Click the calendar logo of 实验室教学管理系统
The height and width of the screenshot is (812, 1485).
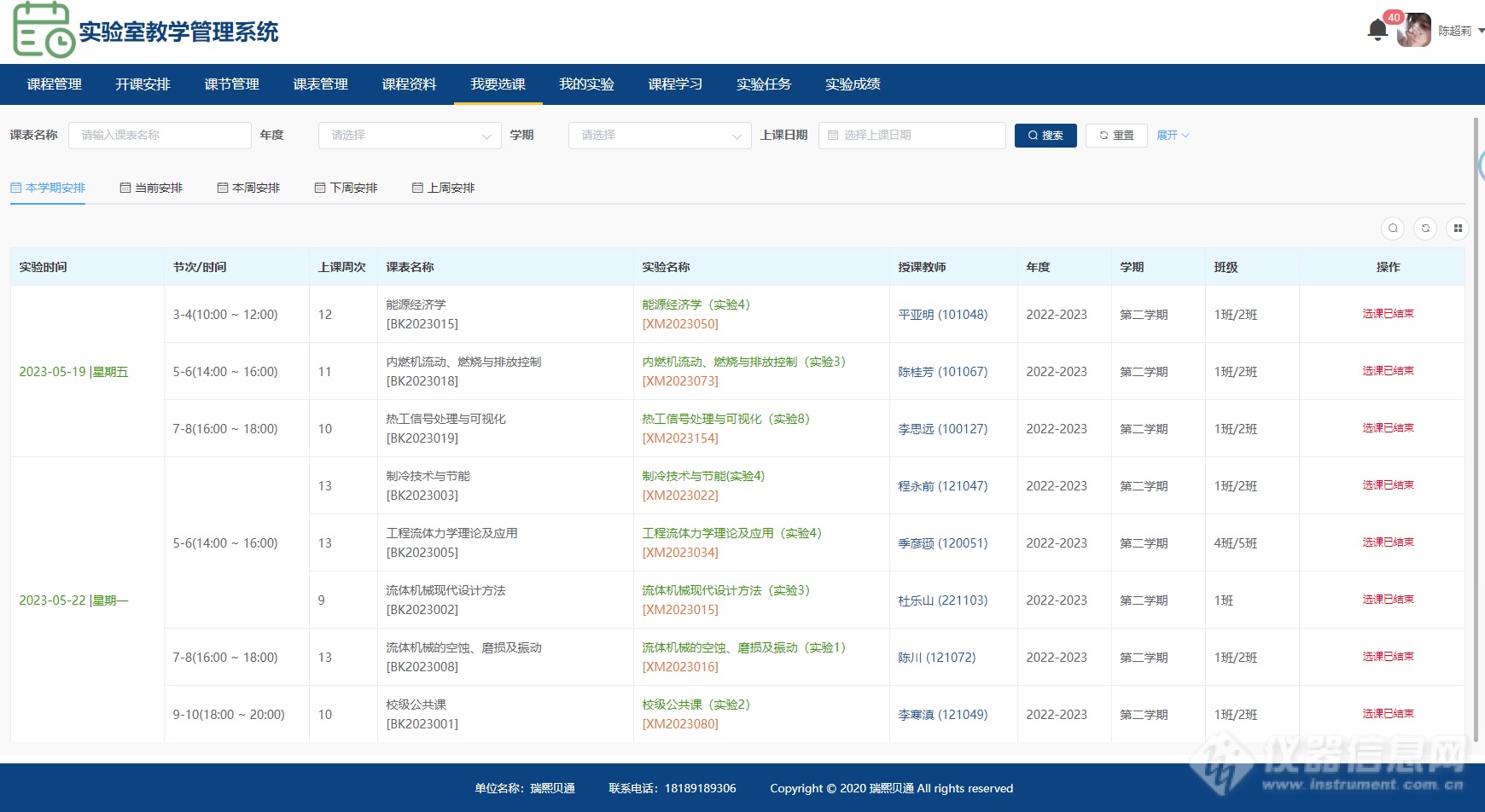(44, 30)
